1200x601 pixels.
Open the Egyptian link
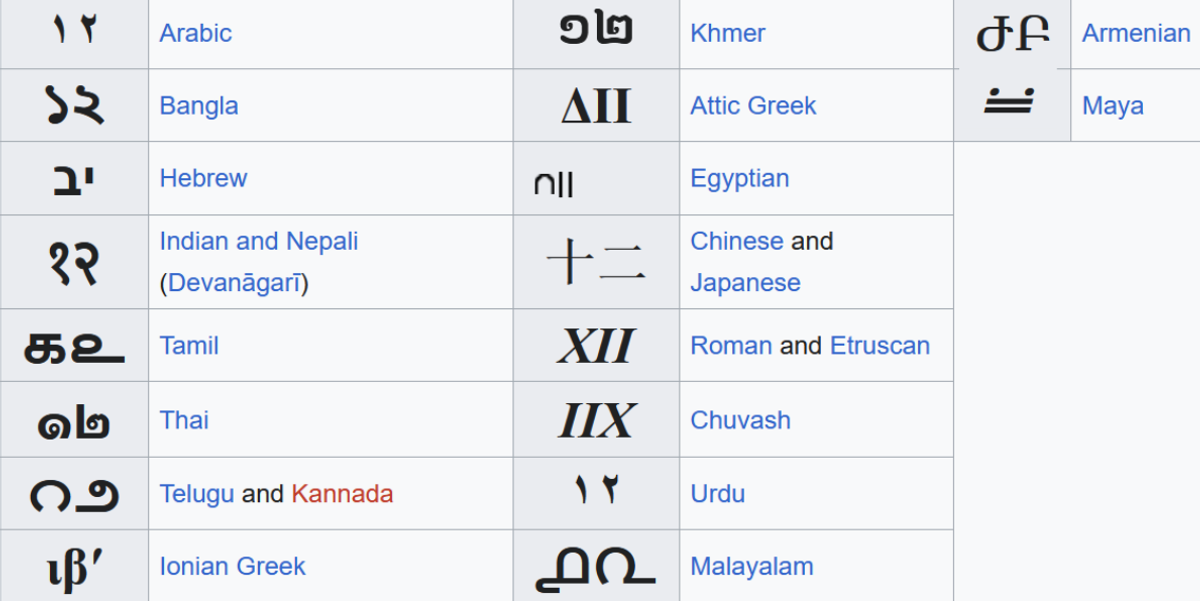pos(739,179)
